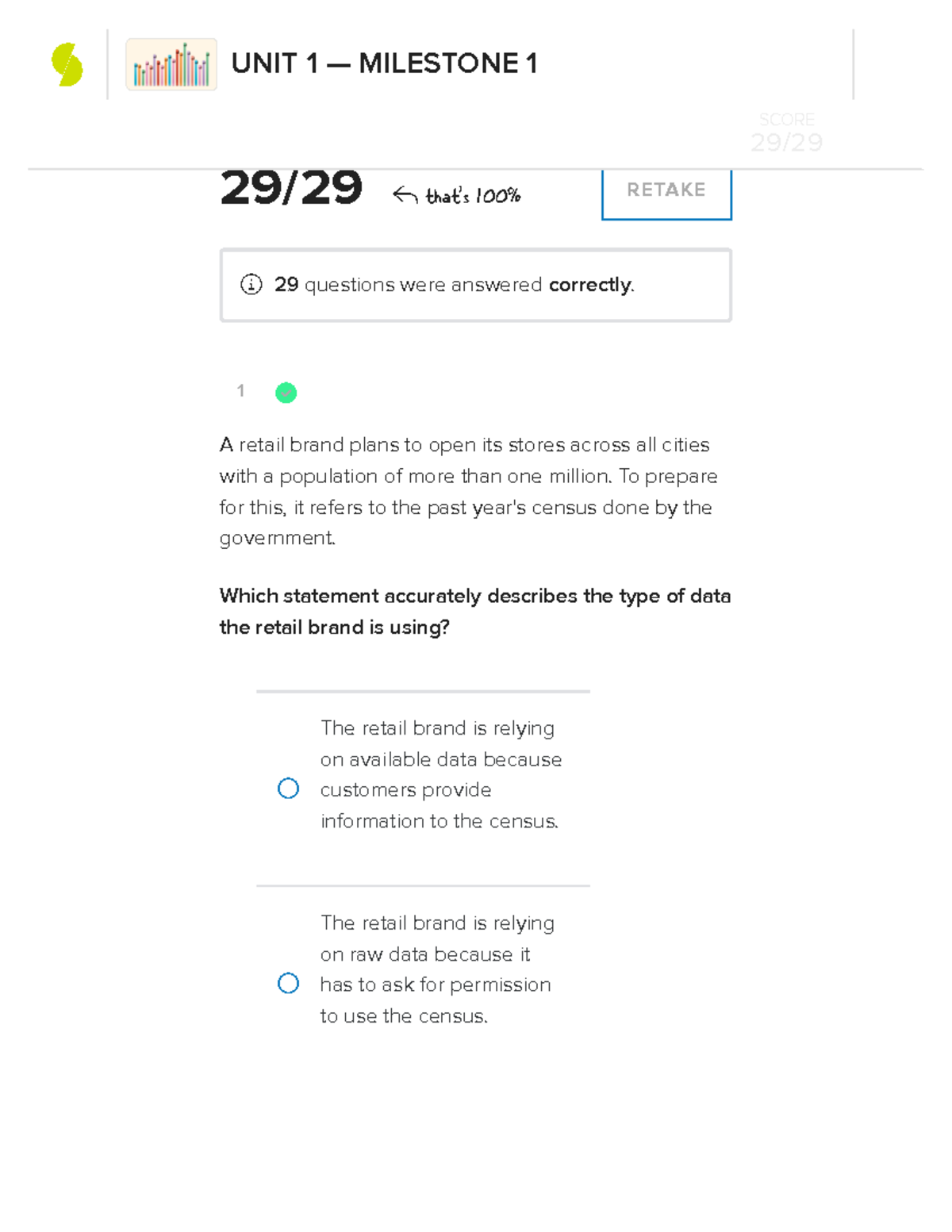Click the "that's 100%" annotation text
952x1232 pixels.
point(472,196)
